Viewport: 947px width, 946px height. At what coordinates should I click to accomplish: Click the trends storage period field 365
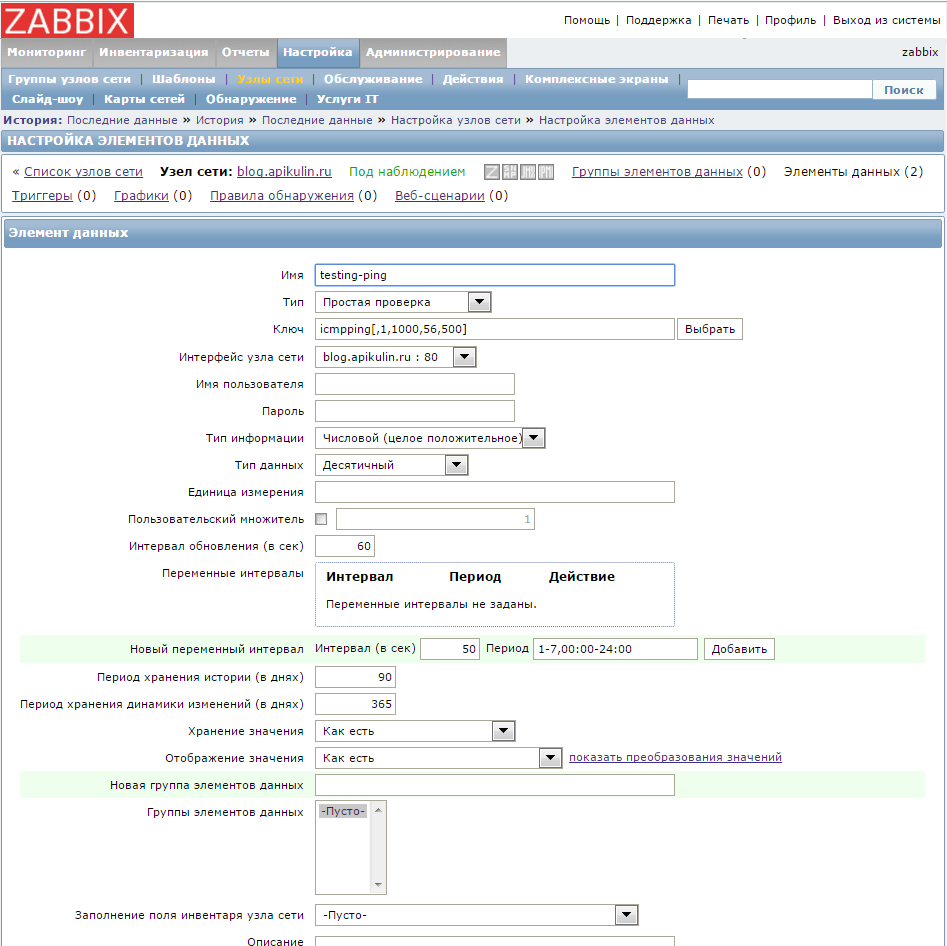click(x=355, y=704)
